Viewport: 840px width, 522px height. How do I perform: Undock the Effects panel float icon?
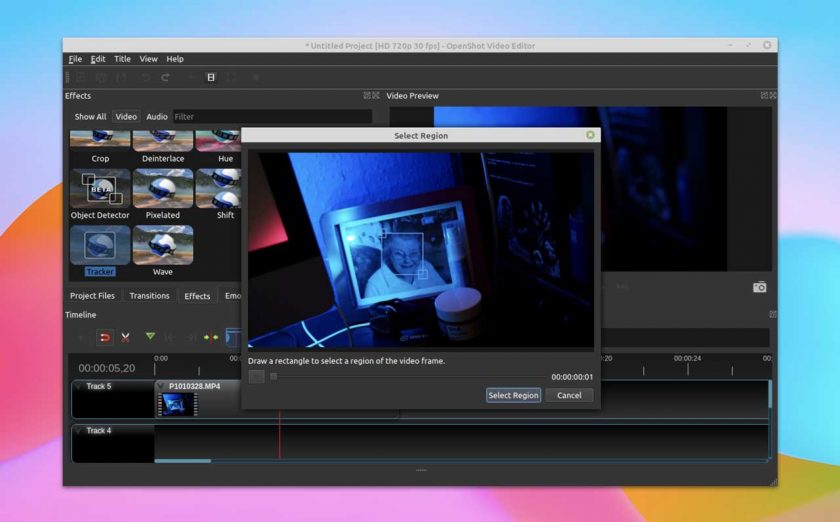pyautogui.click(x=367, y=95)
